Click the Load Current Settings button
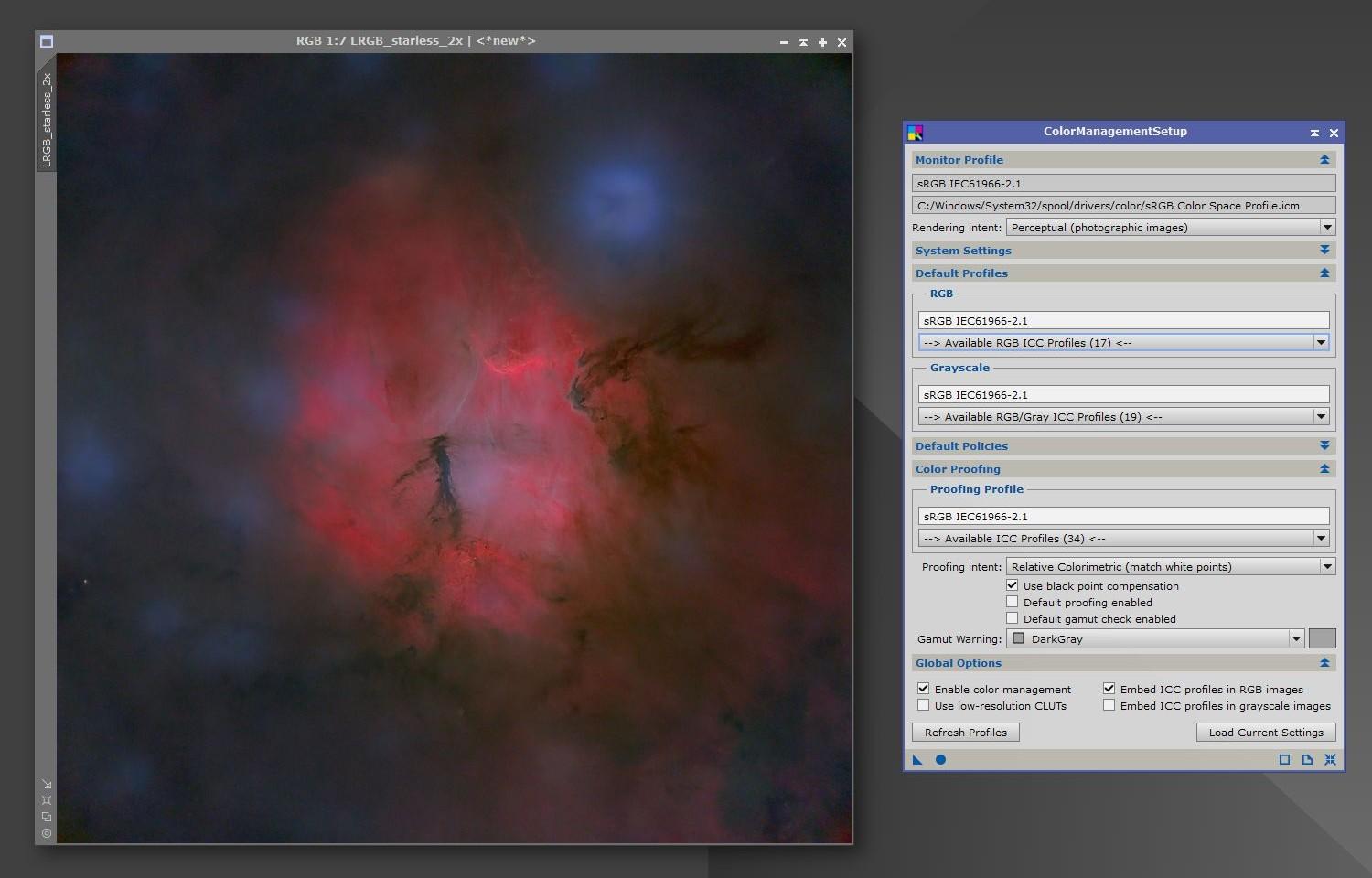This screenshot has height=878, width=1372. pos(1266,732)
